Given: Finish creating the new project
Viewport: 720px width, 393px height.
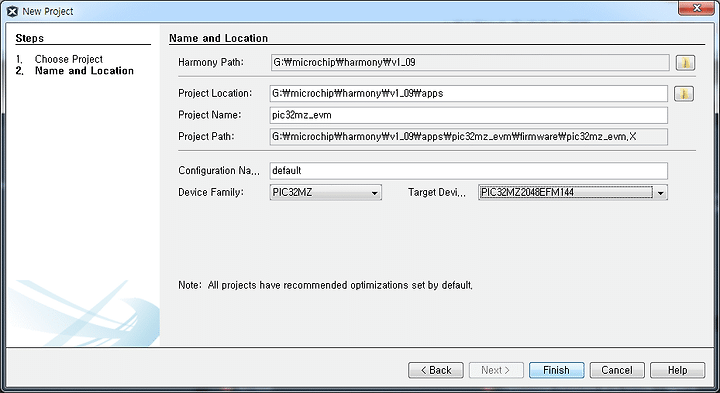Looking at the screenshot, I should 557,370.
